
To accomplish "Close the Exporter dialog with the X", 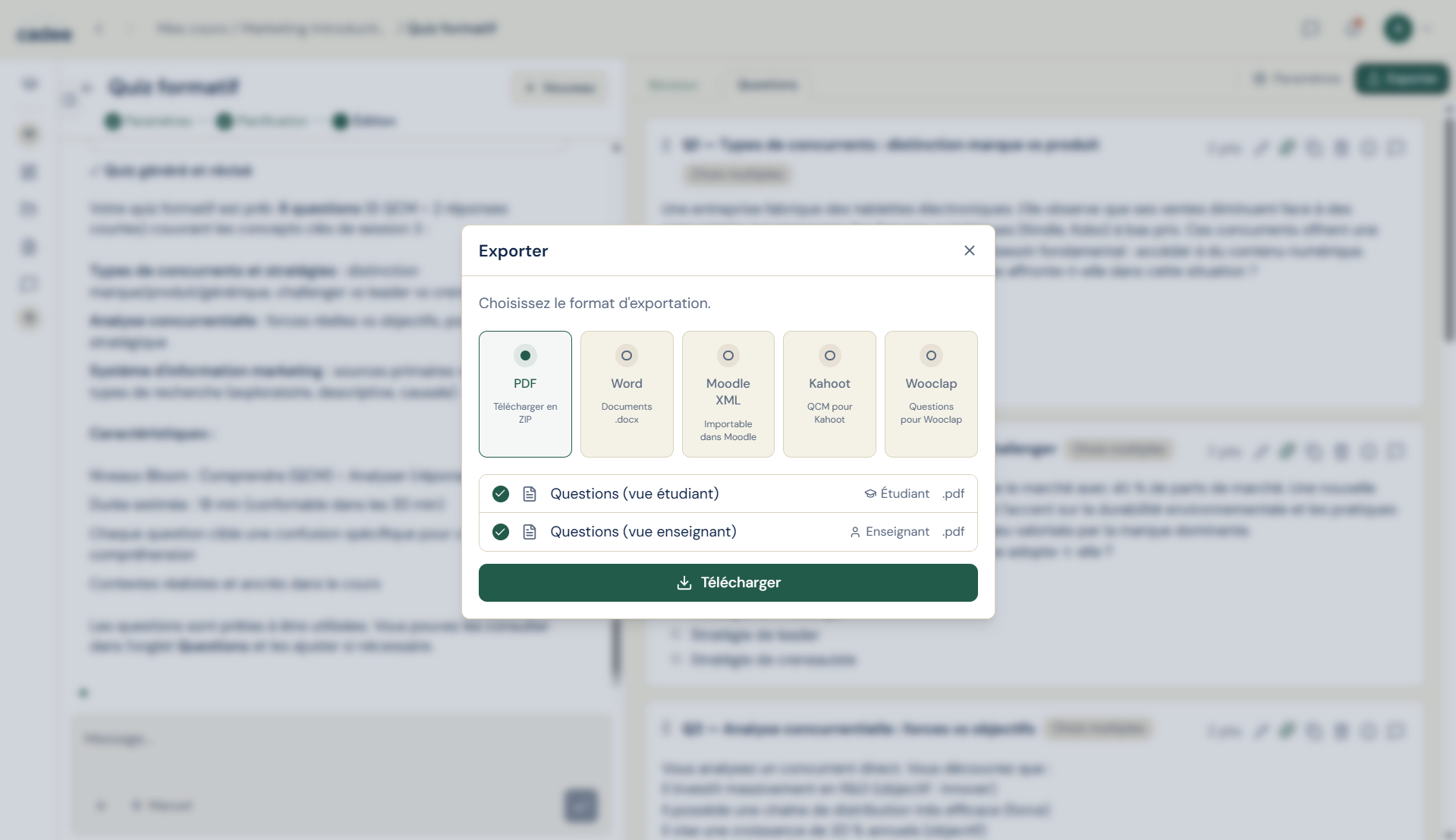I will (969, 250).
